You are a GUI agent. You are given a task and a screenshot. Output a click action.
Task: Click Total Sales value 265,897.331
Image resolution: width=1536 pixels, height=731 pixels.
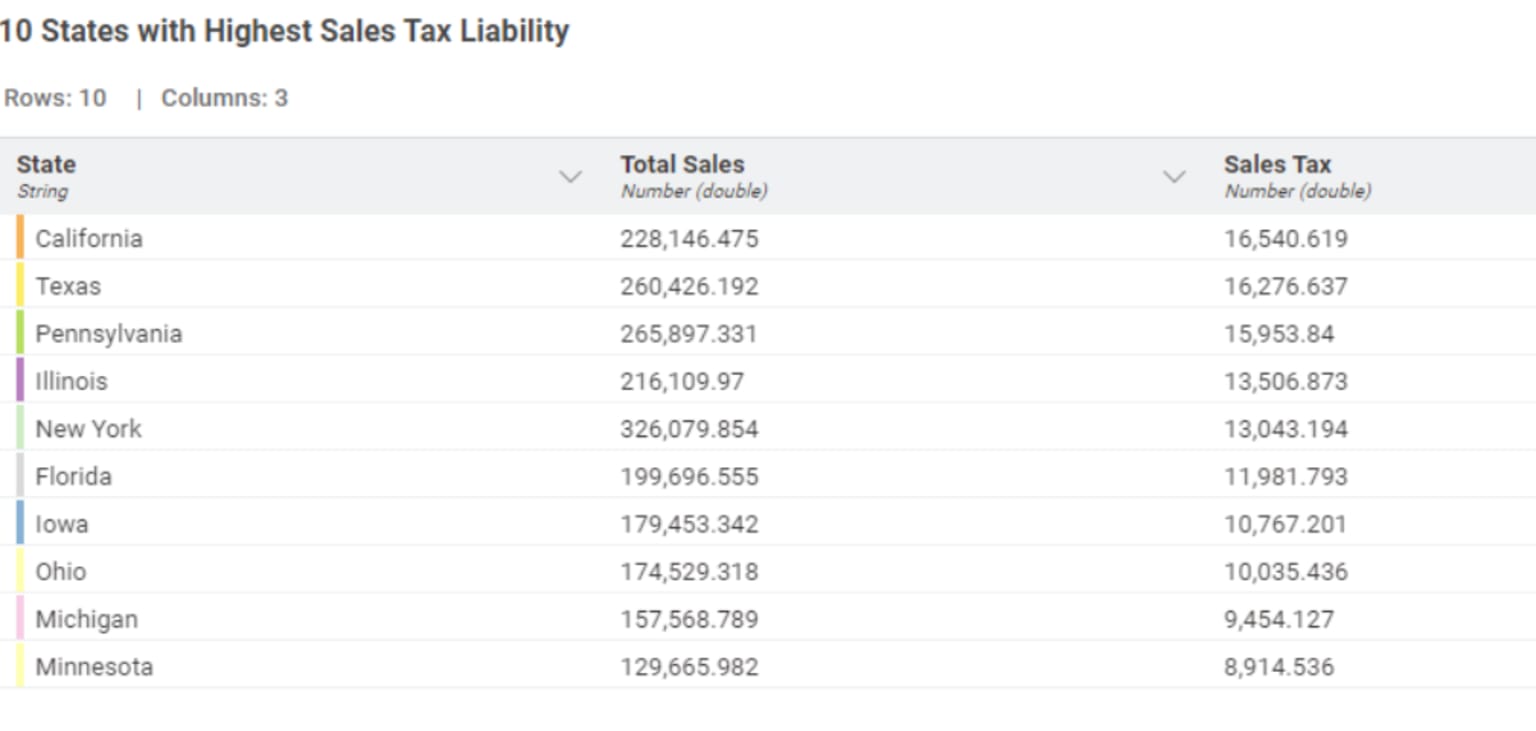tap(688, 333)
